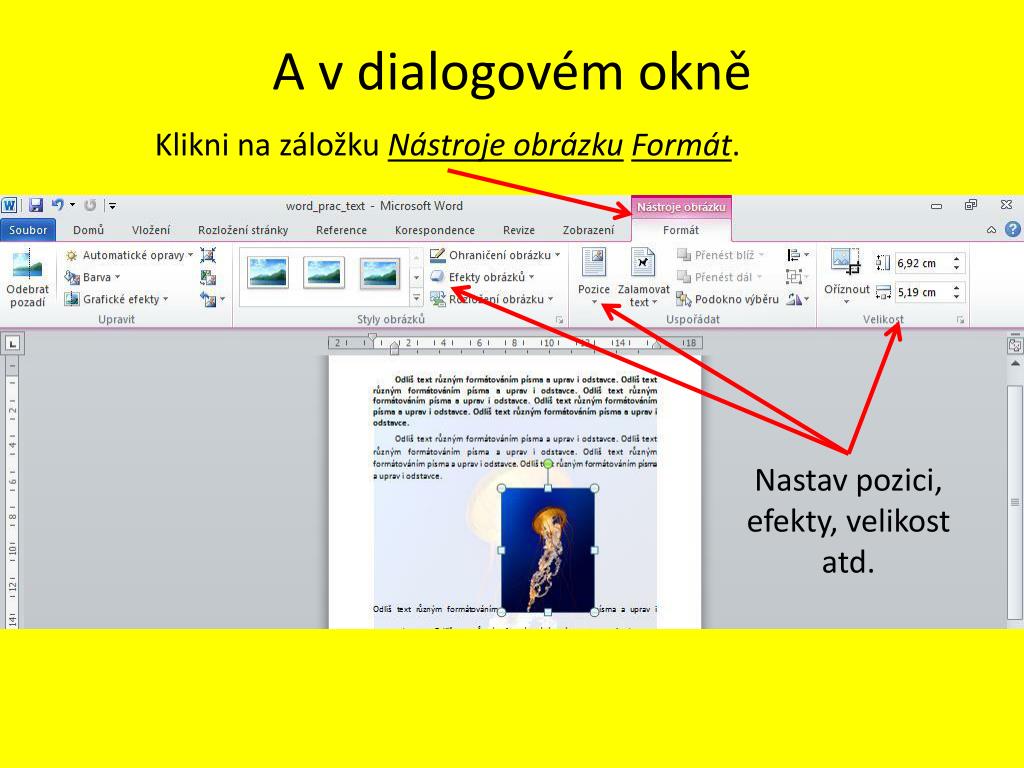Click the group objects icon
1024x768 pixels.
click(x=793, y=277)
